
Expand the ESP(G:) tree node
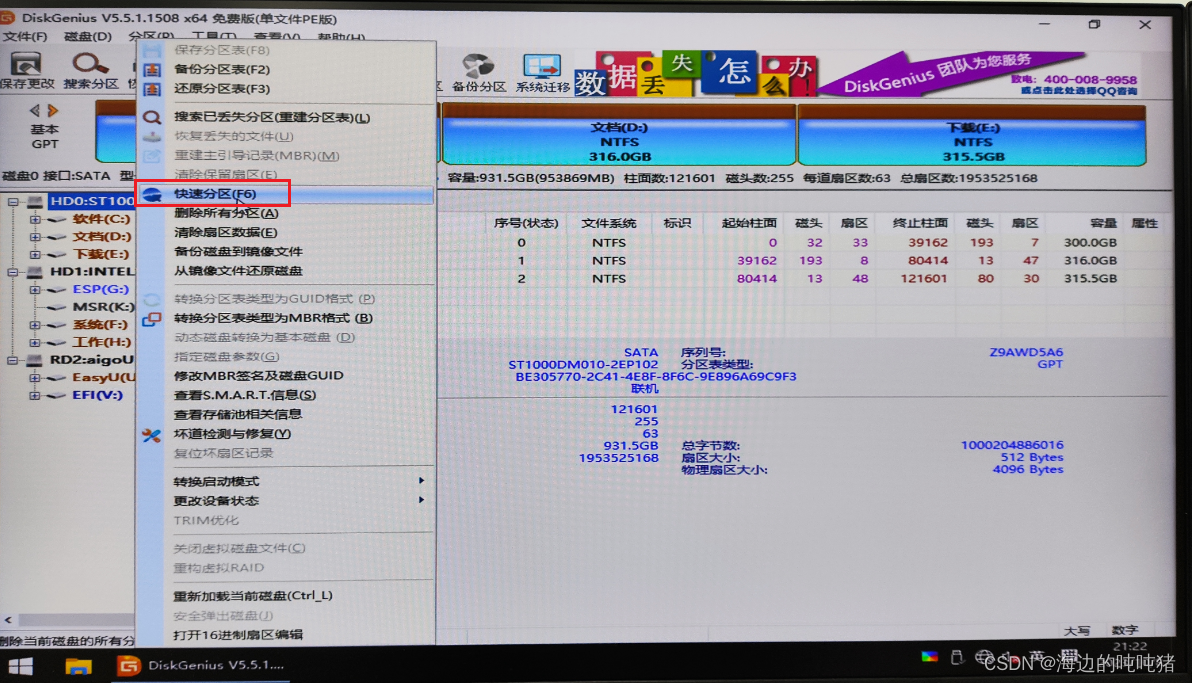pyautogui.click(x=35, y=289)
